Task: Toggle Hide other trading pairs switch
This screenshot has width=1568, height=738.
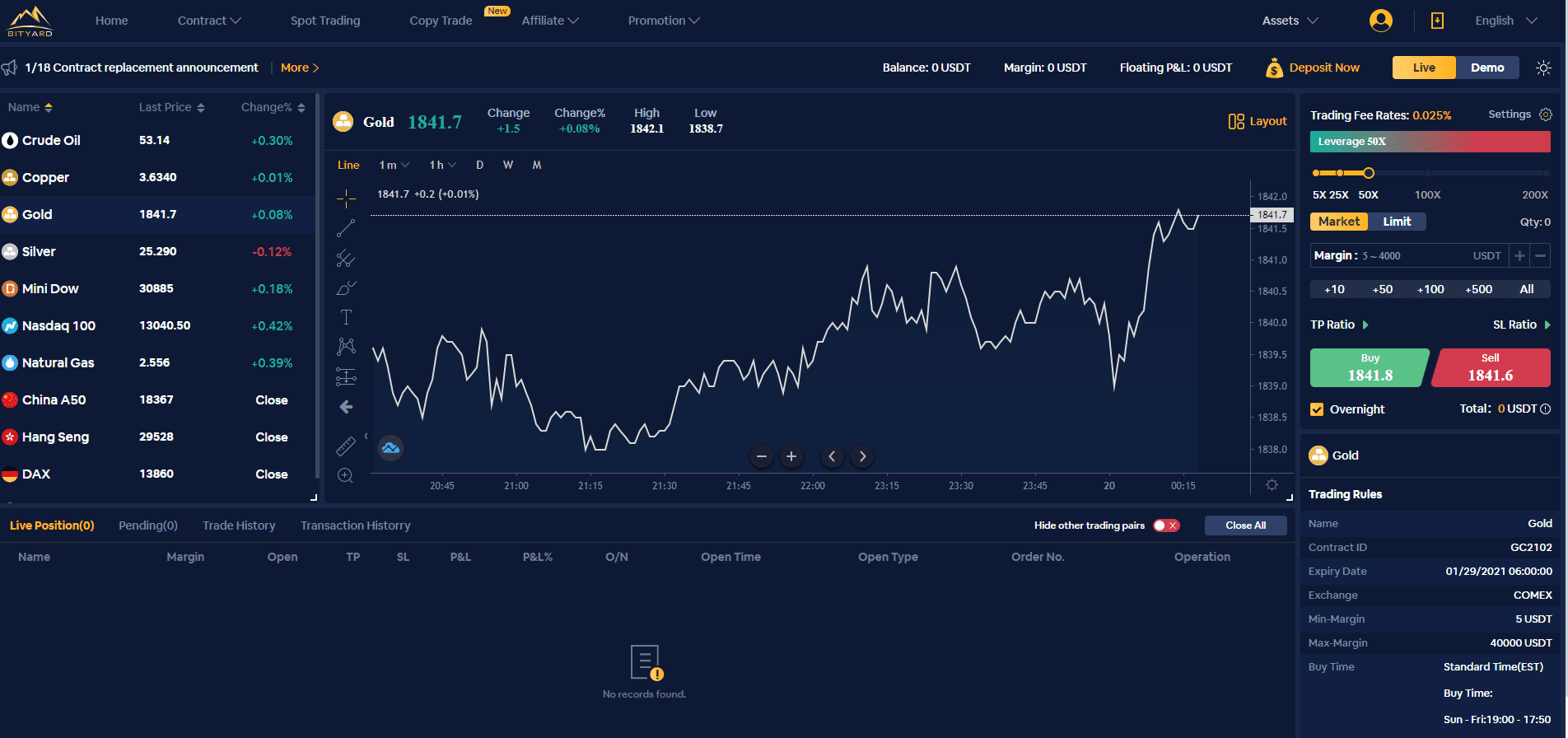Action: [1166, 525]
